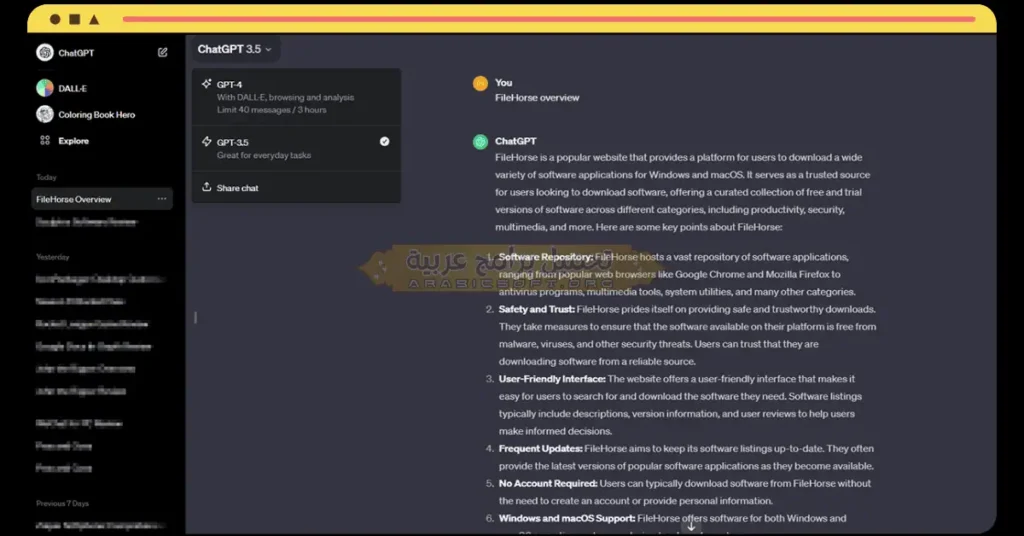
Task: Click the triangle shape in yellow title bar
Action: point(94,20)
